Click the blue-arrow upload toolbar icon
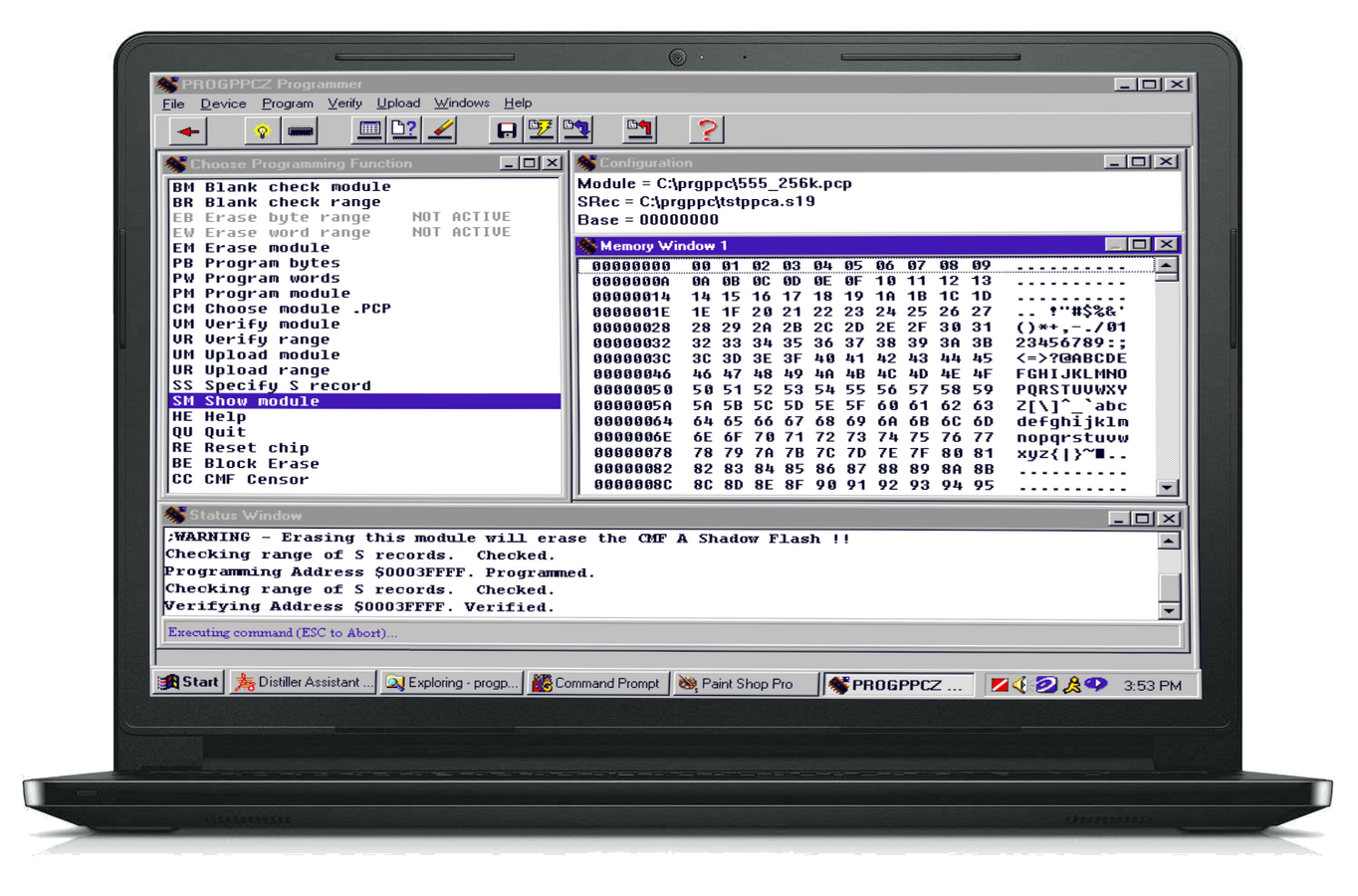 click(575, 129)
